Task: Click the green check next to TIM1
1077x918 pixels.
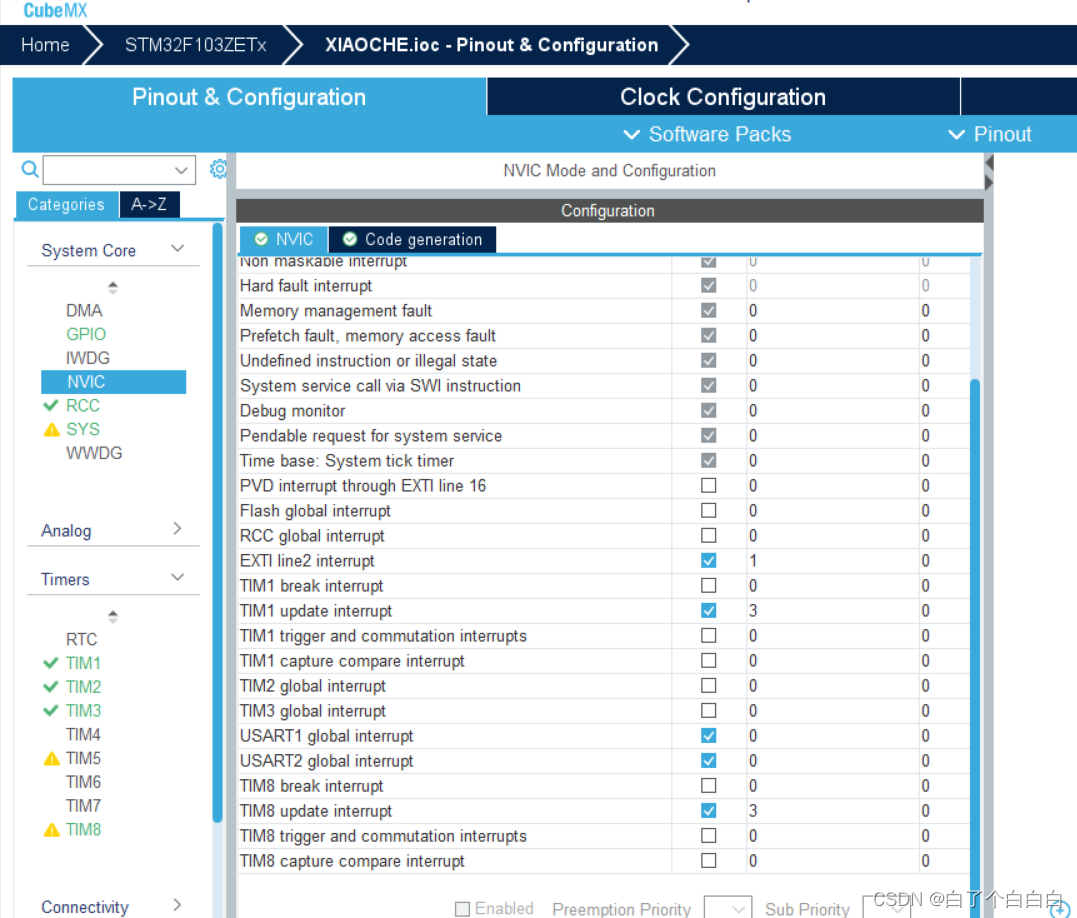Action: [x=50, y=663]
